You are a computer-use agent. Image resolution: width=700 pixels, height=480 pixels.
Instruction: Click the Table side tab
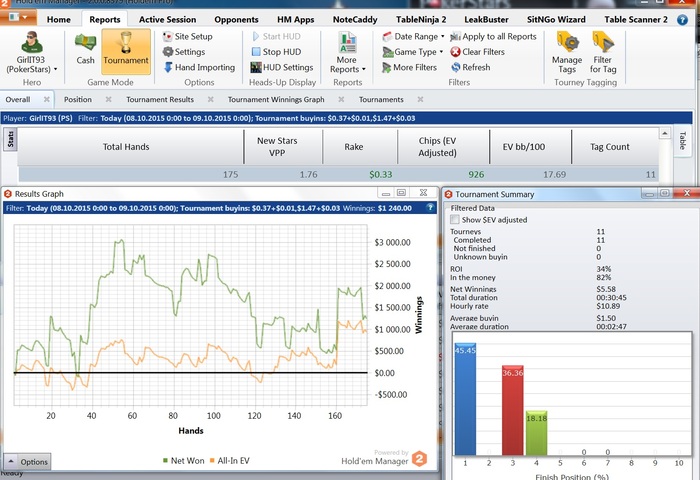coord(683,141)
